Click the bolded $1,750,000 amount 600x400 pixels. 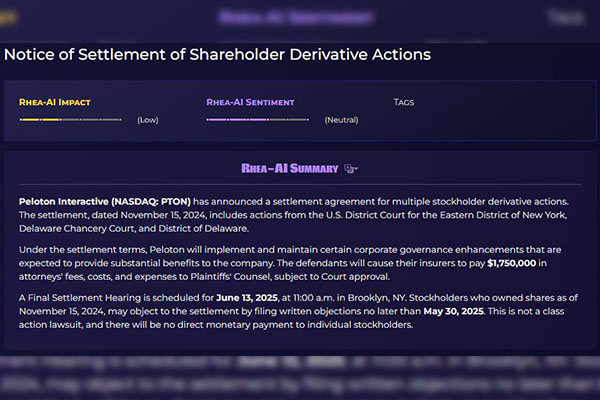point(512,263)
